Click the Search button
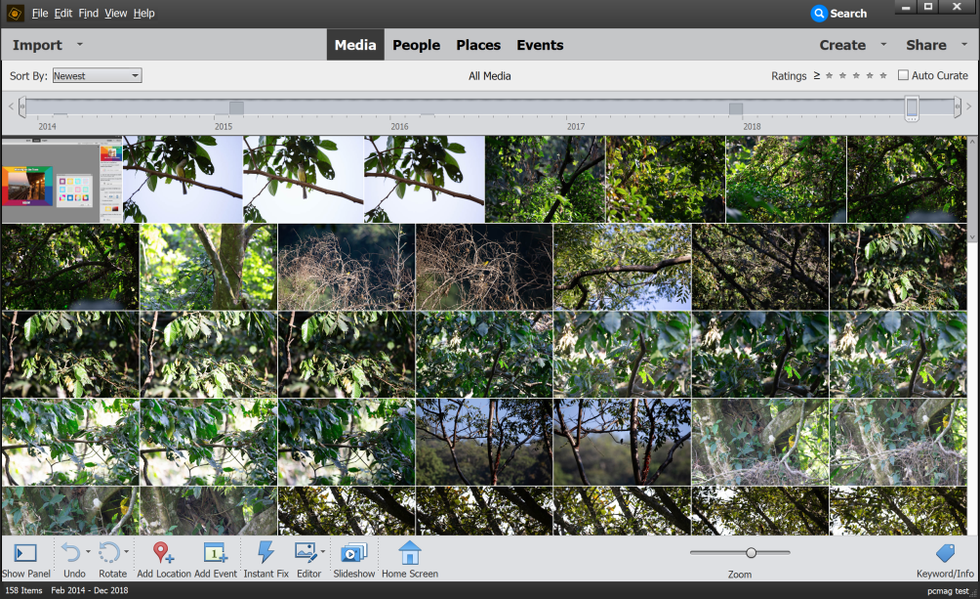 click(839, 13)
